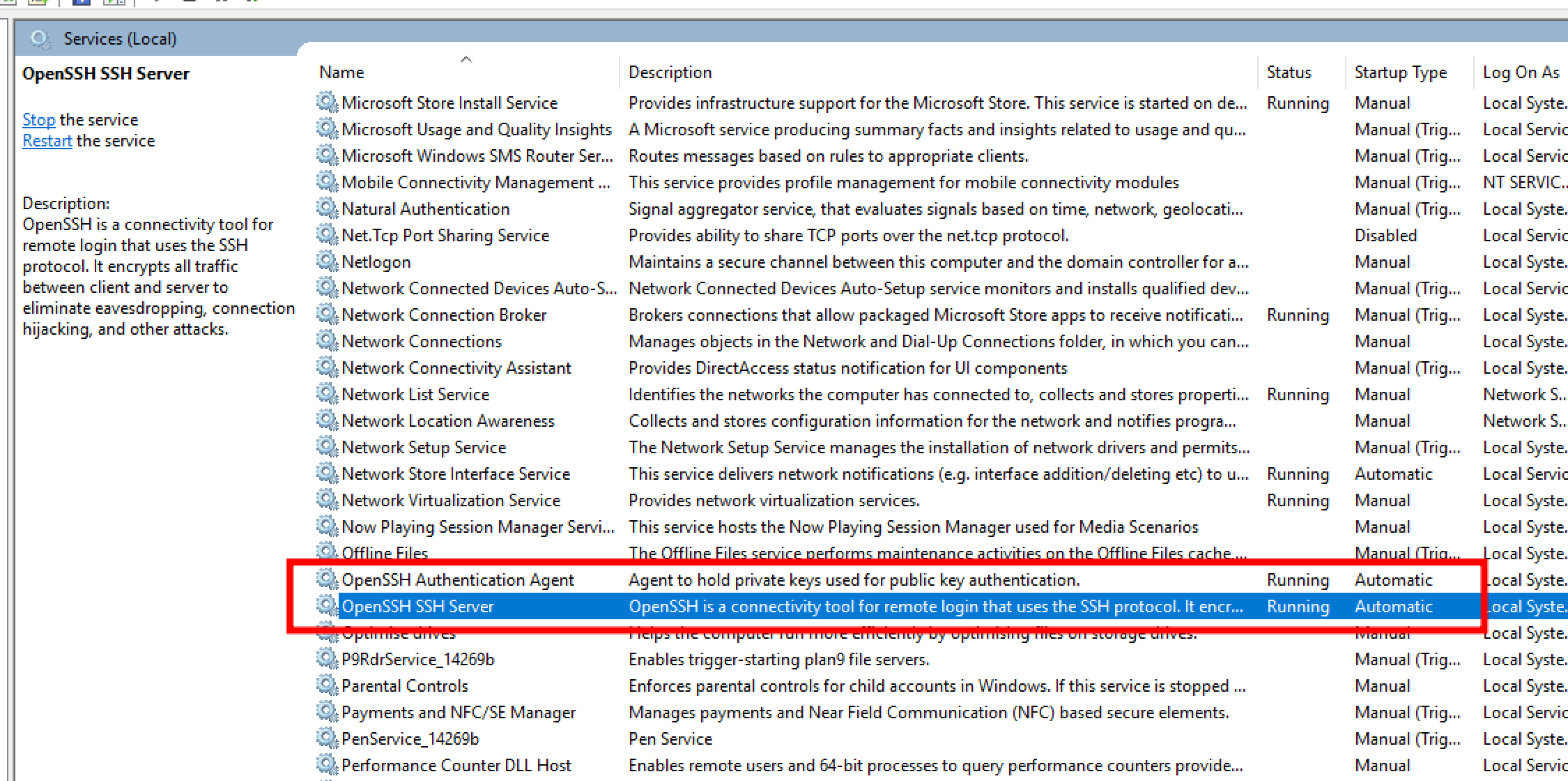Click the Description column header
1568x781 pixels.
pos(670,73)
